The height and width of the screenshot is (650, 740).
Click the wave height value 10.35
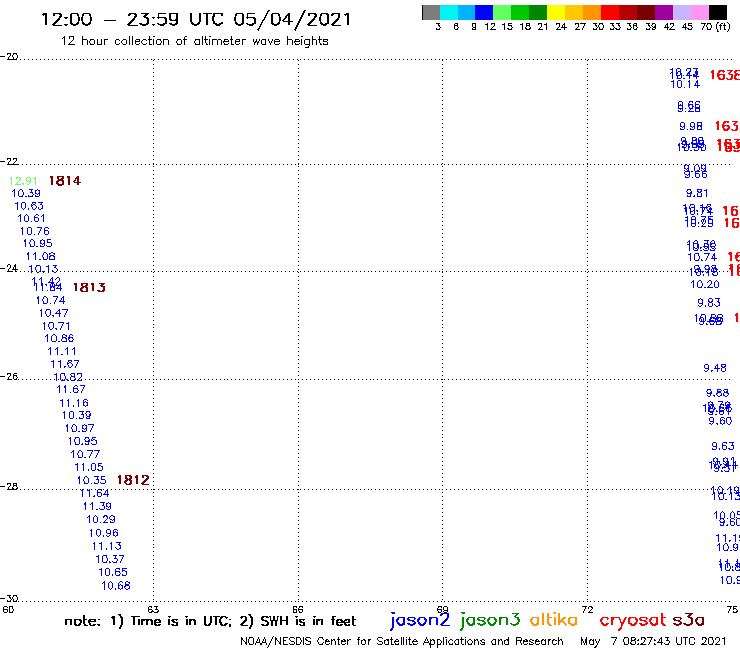[92, 480]
